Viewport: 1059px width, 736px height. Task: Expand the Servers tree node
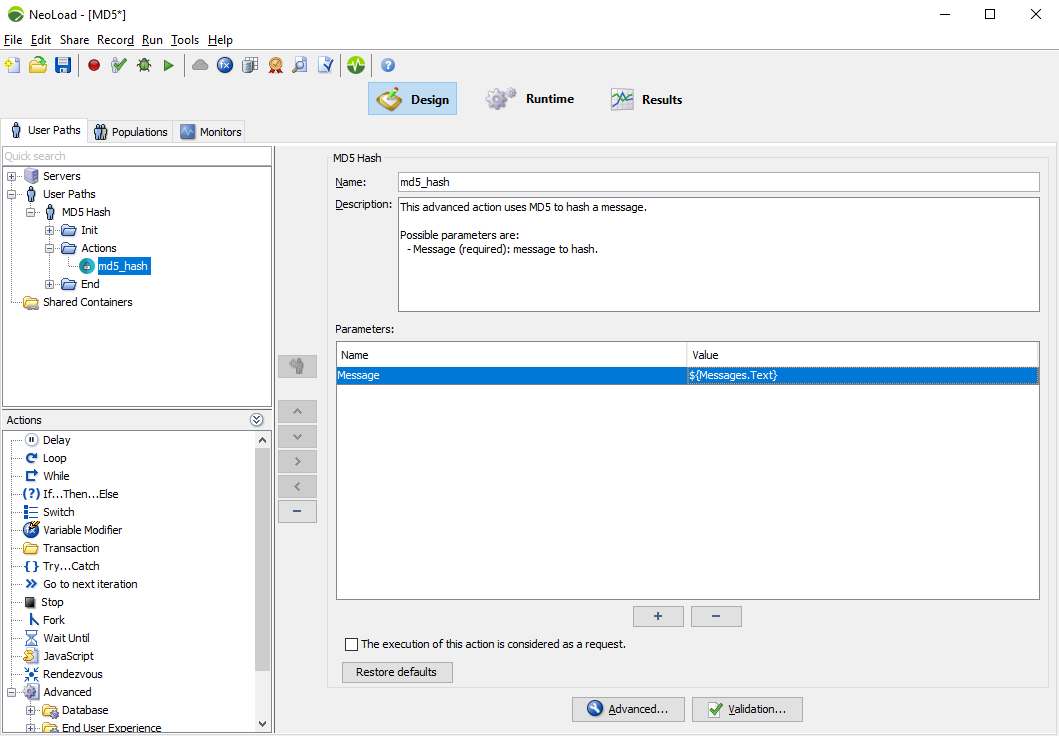(x=12, y=176)
